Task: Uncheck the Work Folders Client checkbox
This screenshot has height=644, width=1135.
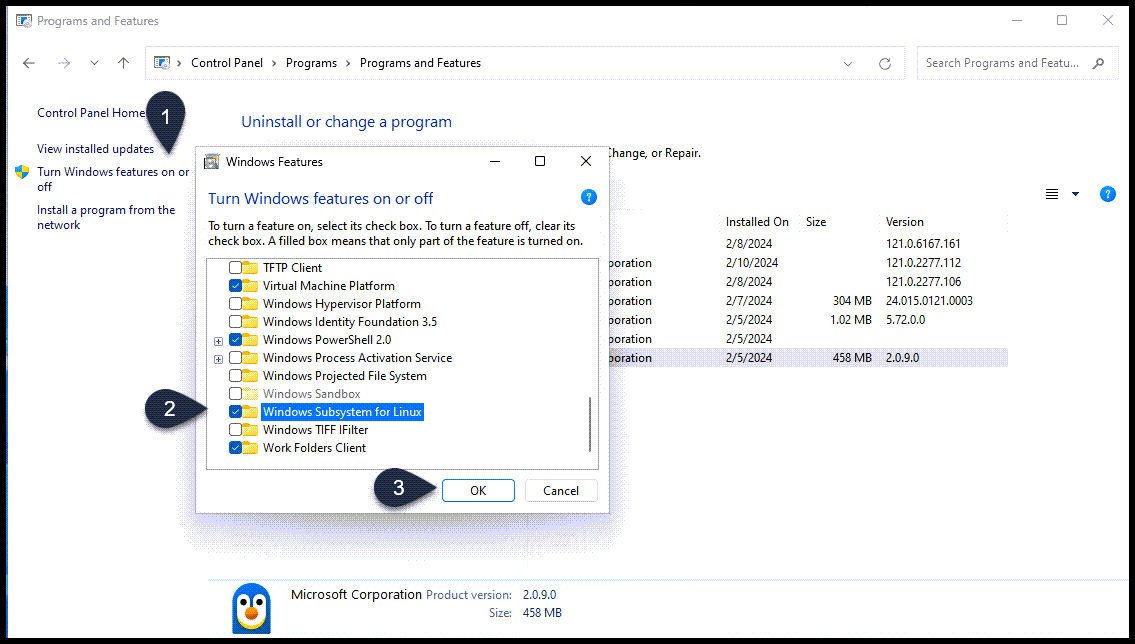Action: coord(235,448)
